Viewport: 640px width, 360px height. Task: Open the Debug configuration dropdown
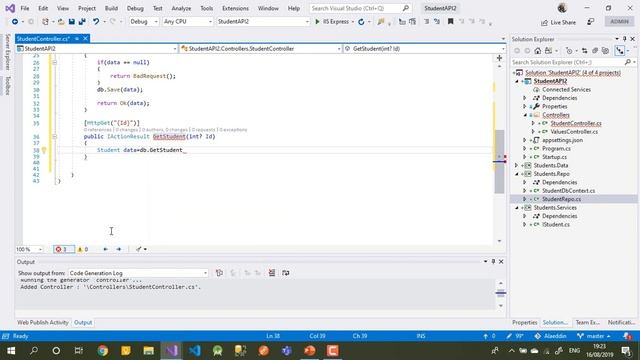144,22
